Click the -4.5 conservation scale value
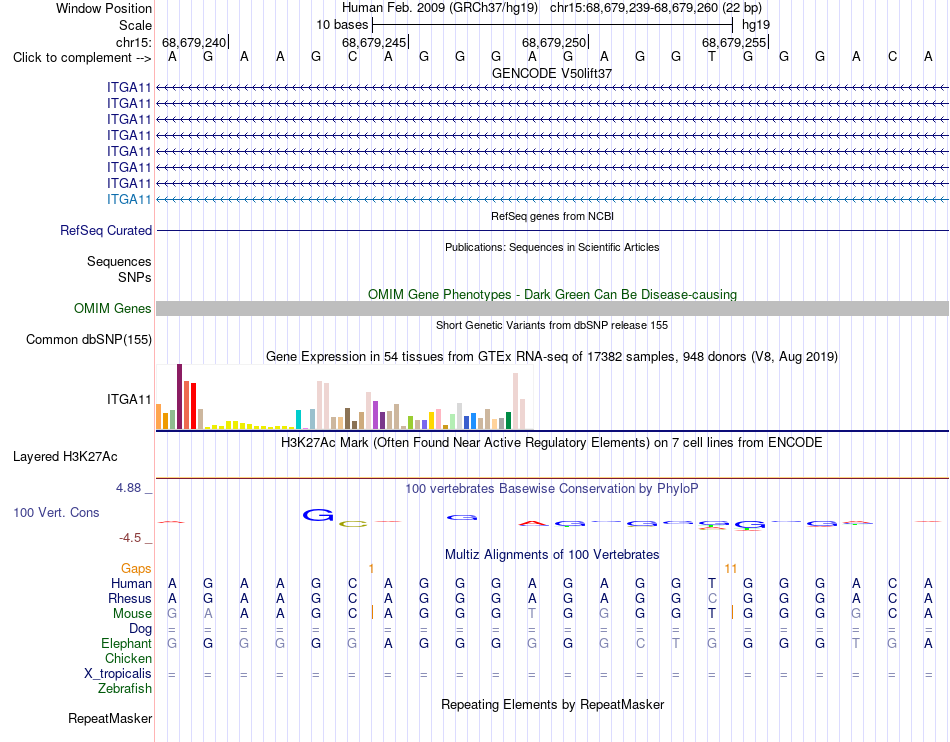950x742 pixels. (130, 537)
